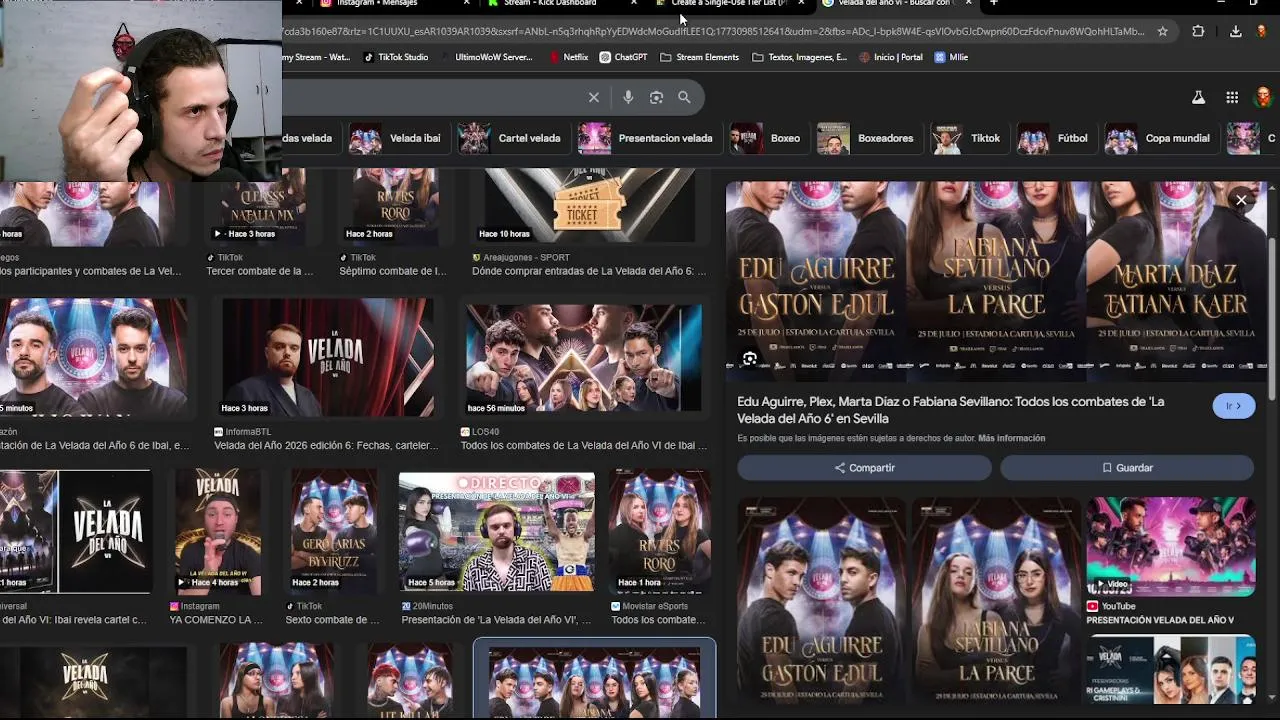Click the Lens search icon on preview image
Image resolution: width=1280 pixels, height=720 pixels.
click(750, 359)
